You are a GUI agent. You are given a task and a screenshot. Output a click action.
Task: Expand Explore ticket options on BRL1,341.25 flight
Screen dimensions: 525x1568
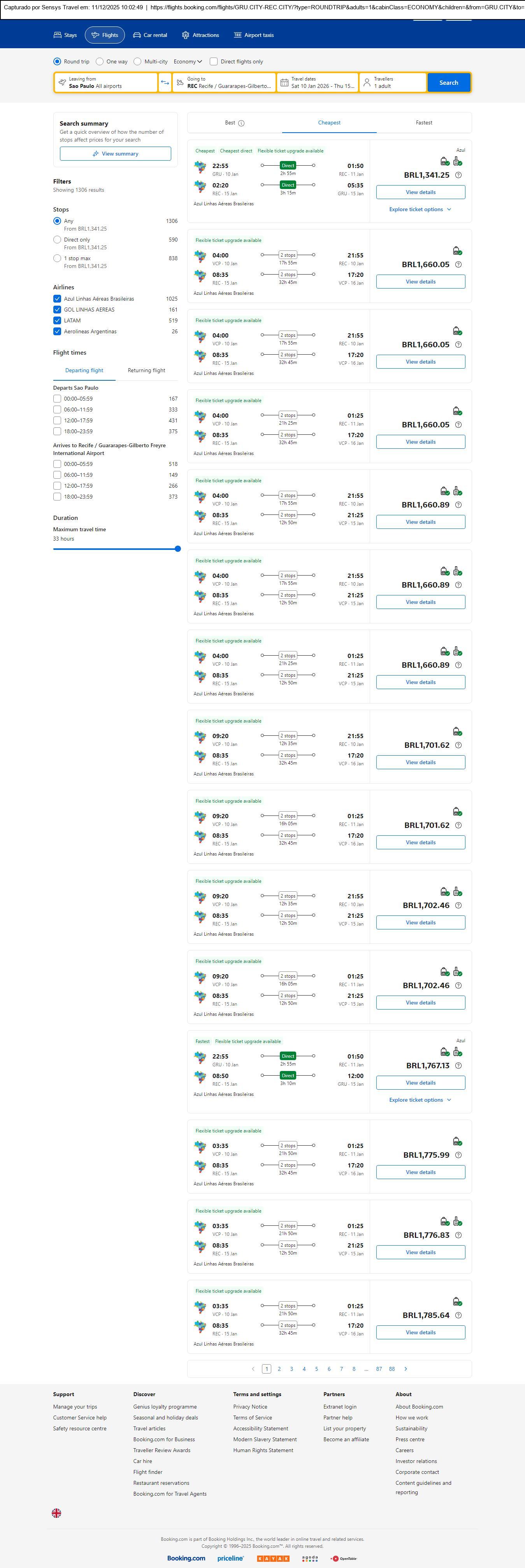pyautogui.click(x=420, y=209)
